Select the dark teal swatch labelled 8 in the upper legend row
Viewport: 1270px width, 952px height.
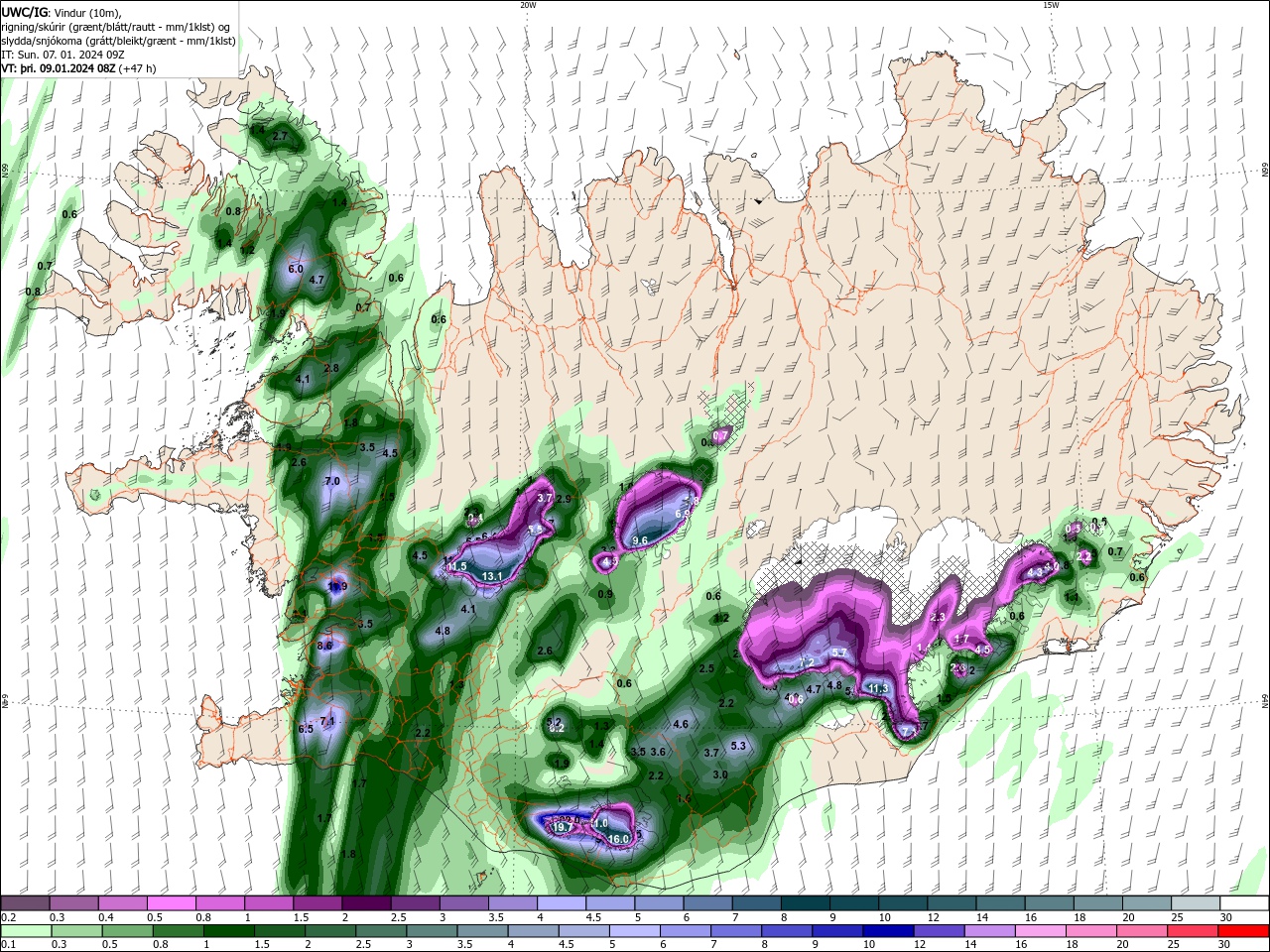[x=806, y=902]
